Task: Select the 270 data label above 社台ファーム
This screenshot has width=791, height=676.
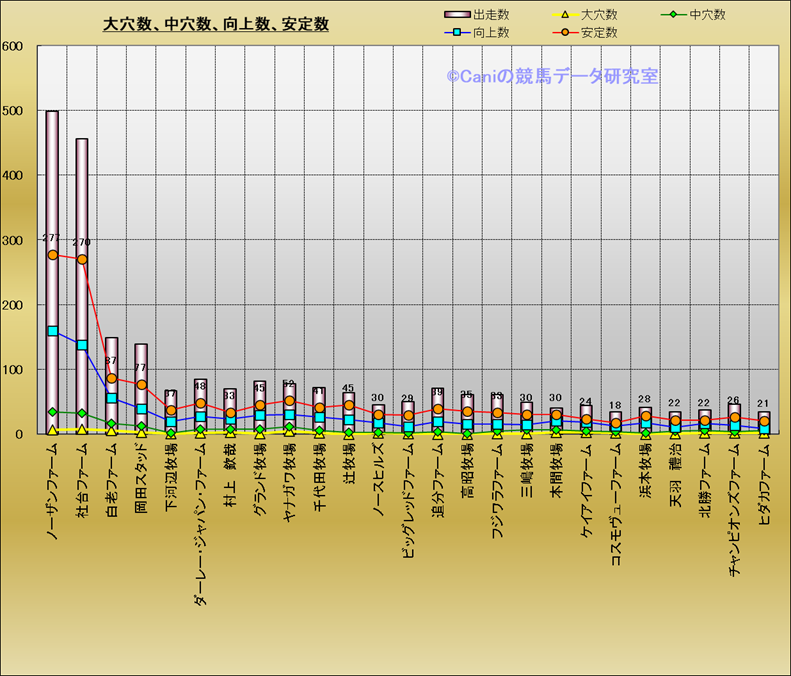Action: tap(82, 243)
